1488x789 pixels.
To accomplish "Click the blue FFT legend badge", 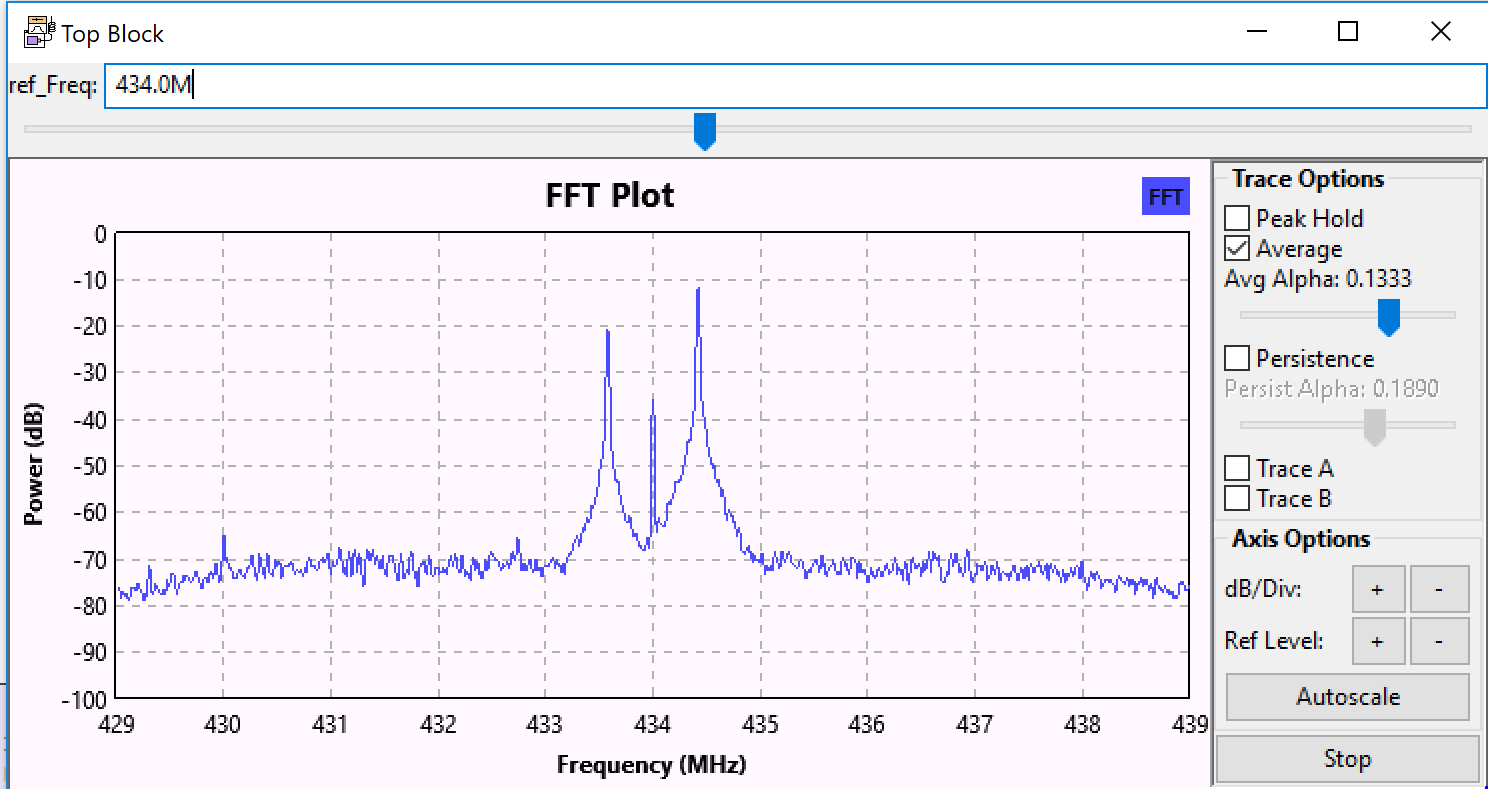I will pyautogui.click(x=1165, y=197).
